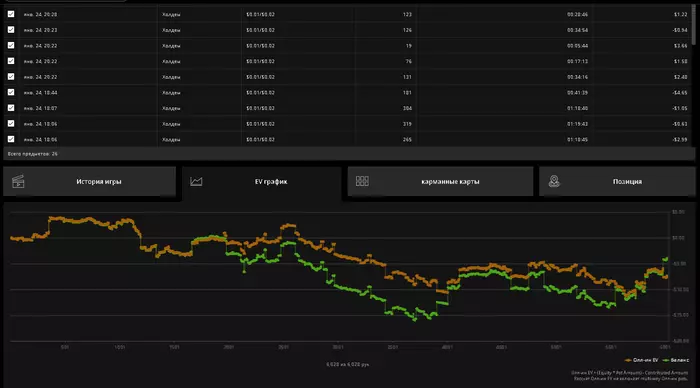Uncheck the session row with 319 hands
This screenshot has width=700, height=388.
pyautogui.click(x=11, y=124)
